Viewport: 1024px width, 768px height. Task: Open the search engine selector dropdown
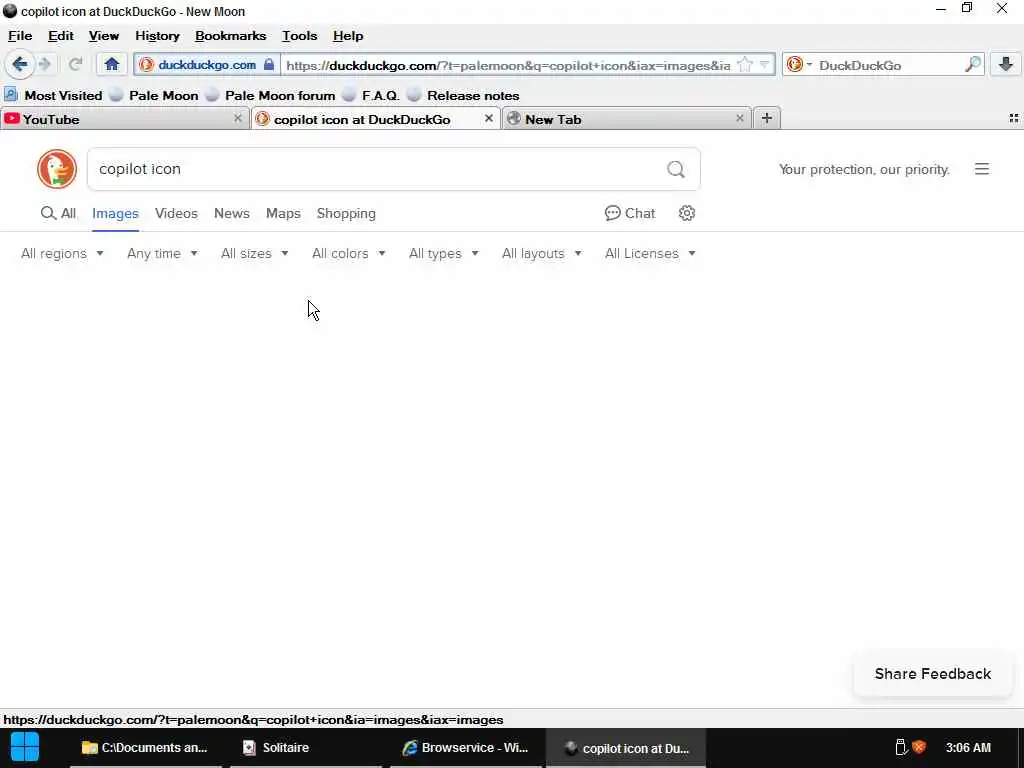799,65
